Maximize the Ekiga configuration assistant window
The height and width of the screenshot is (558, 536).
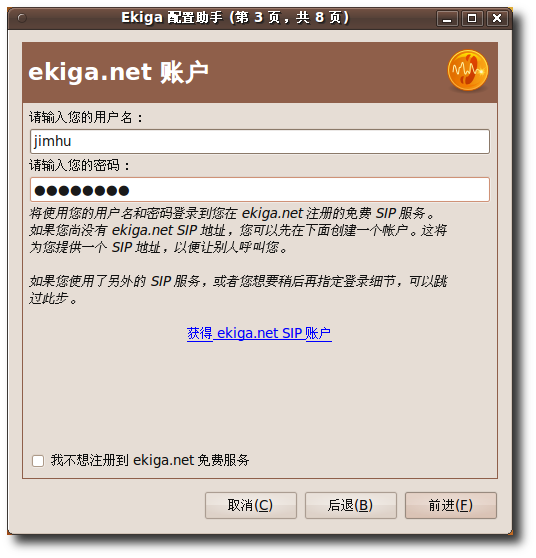click(x=472, y=18)
